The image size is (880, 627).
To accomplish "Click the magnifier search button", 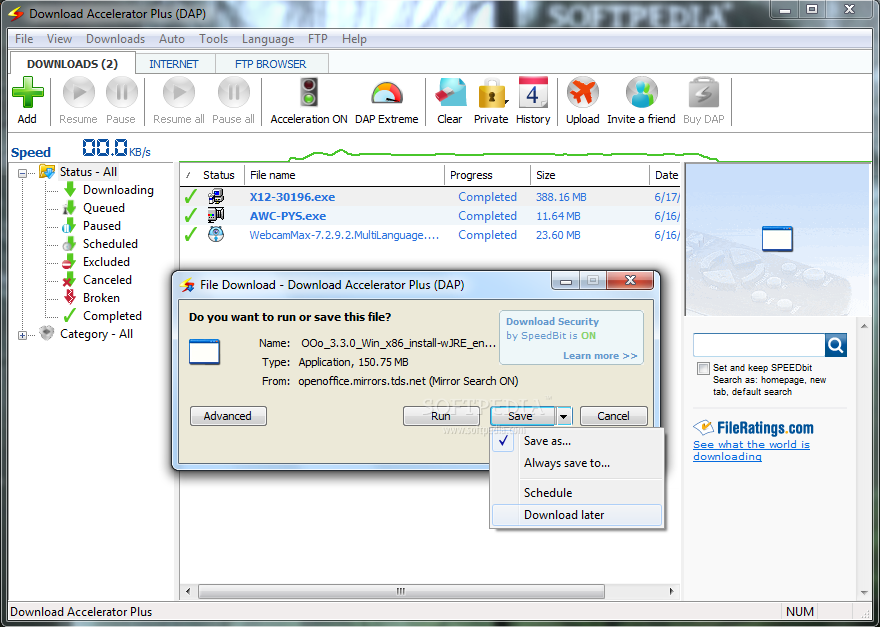I will point(836,345).
